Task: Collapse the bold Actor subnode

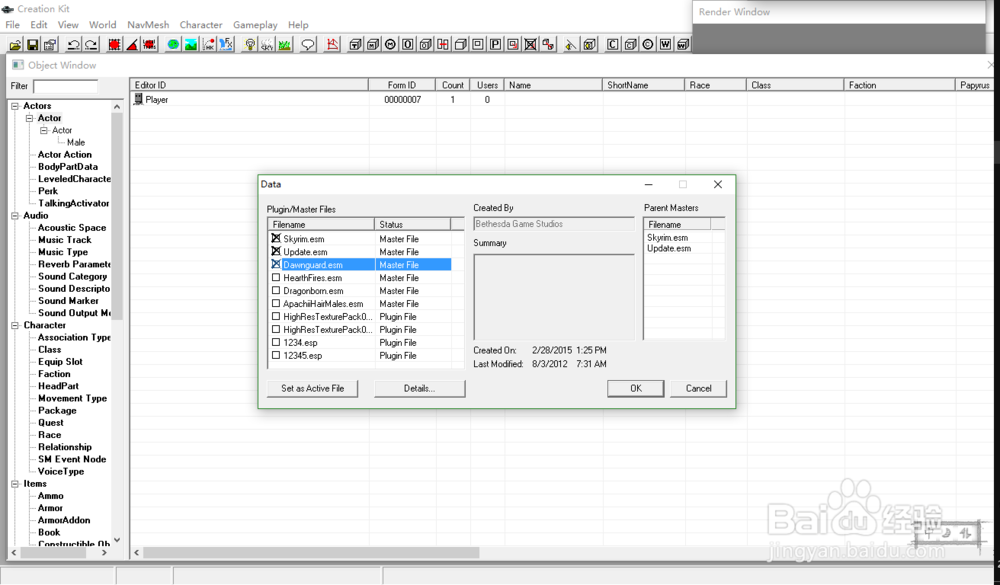Action: tap(29, 118)
